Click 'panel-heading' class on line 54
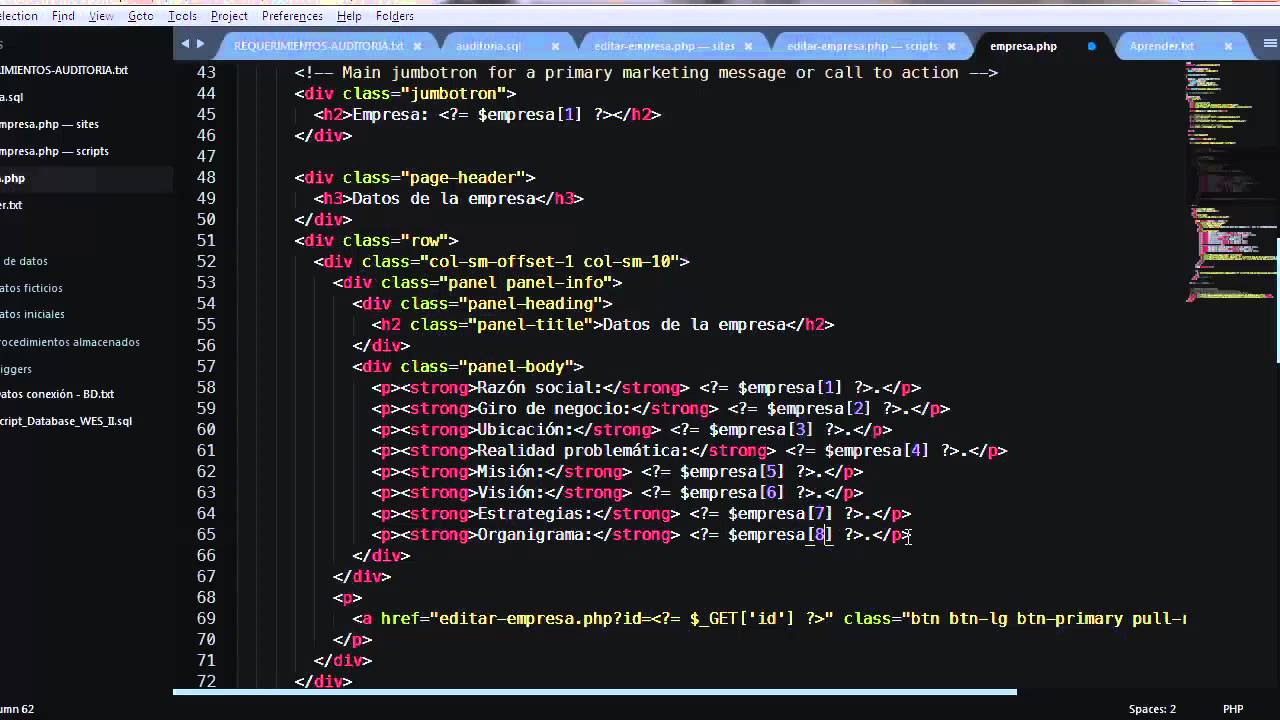1280x720 pixels. click(530, 303)
